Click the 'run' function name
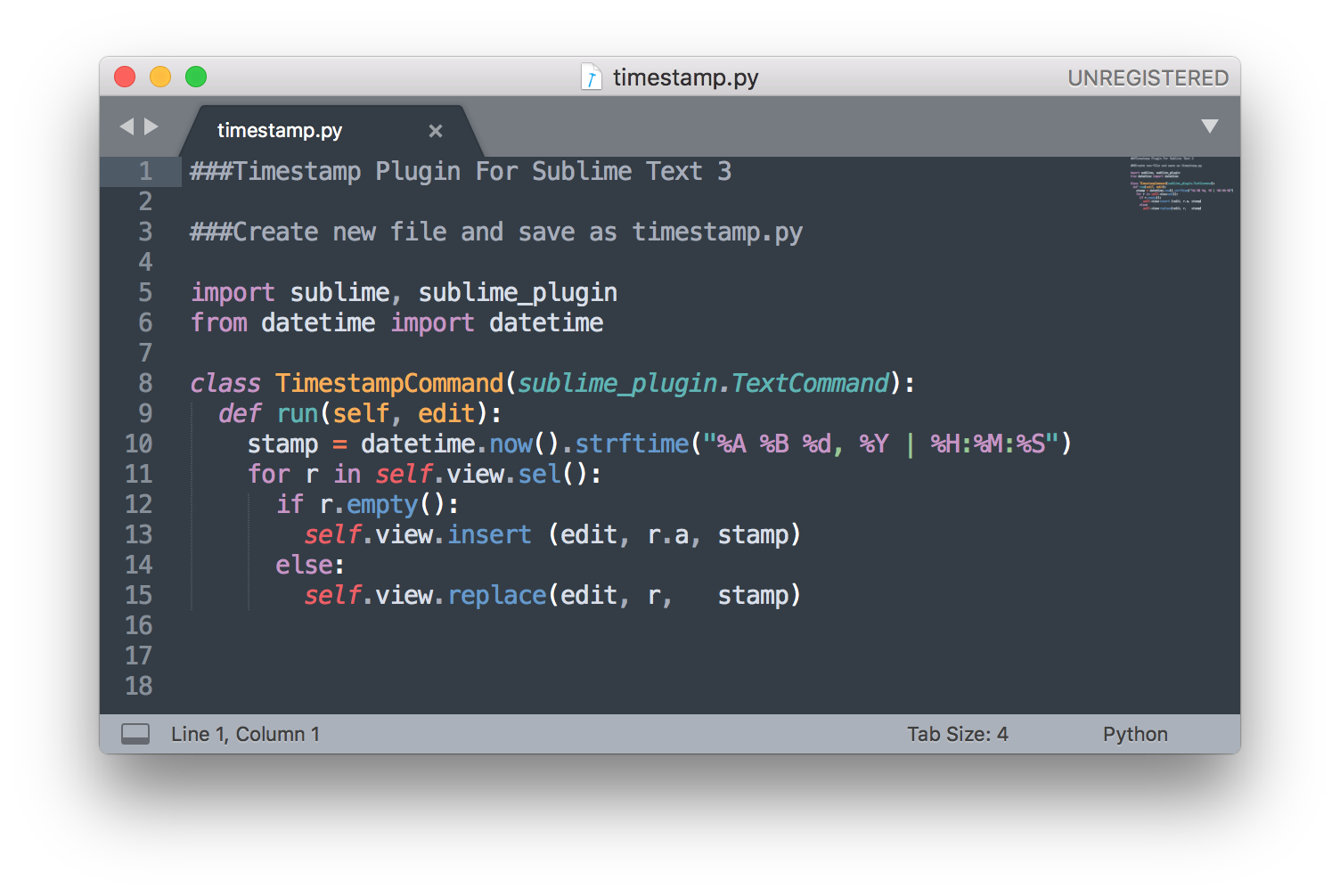The height and width of the screenshot is (896, 1340). 298,414
